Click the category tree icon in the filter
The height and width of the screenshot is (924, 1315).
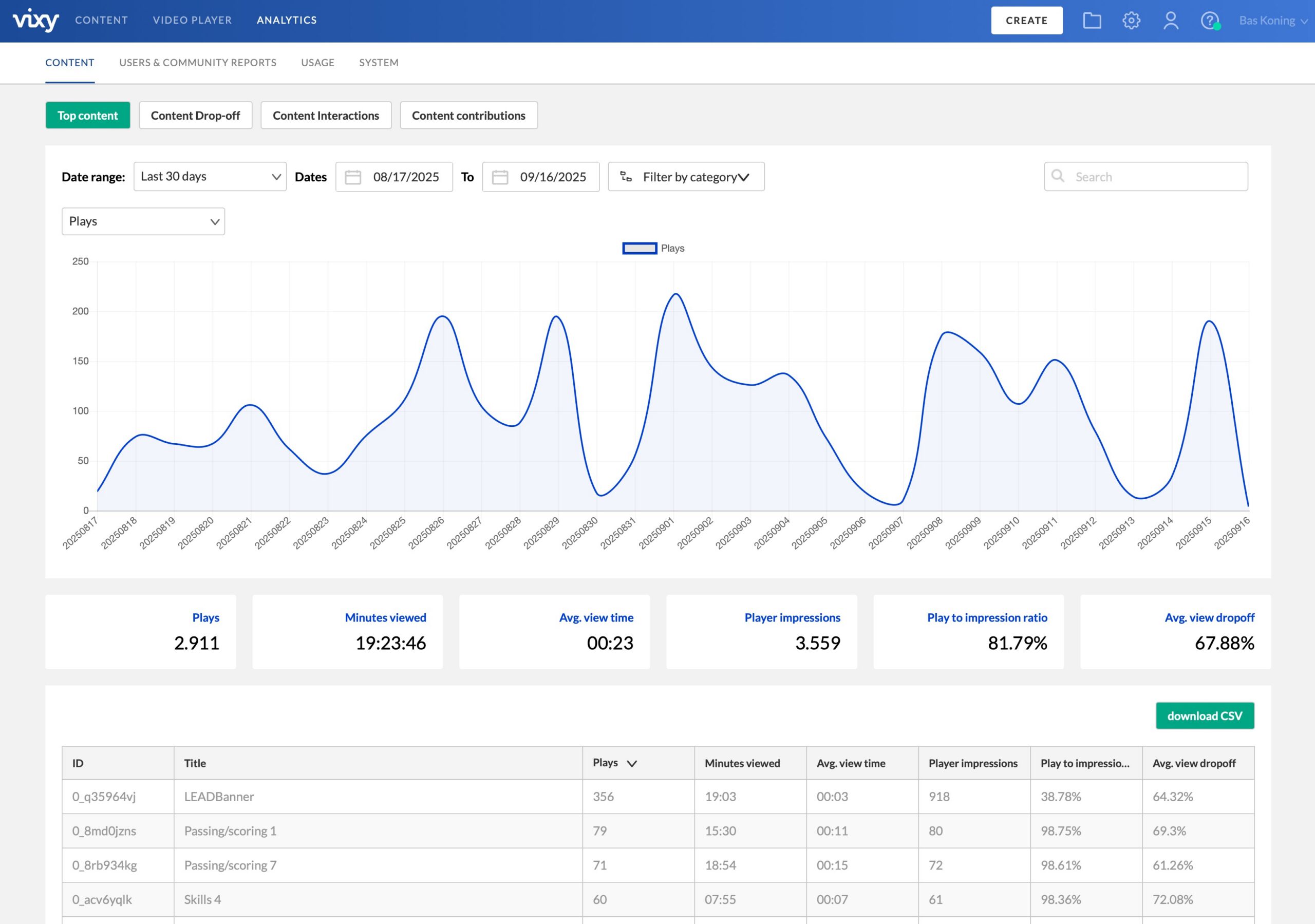point(626,177)
